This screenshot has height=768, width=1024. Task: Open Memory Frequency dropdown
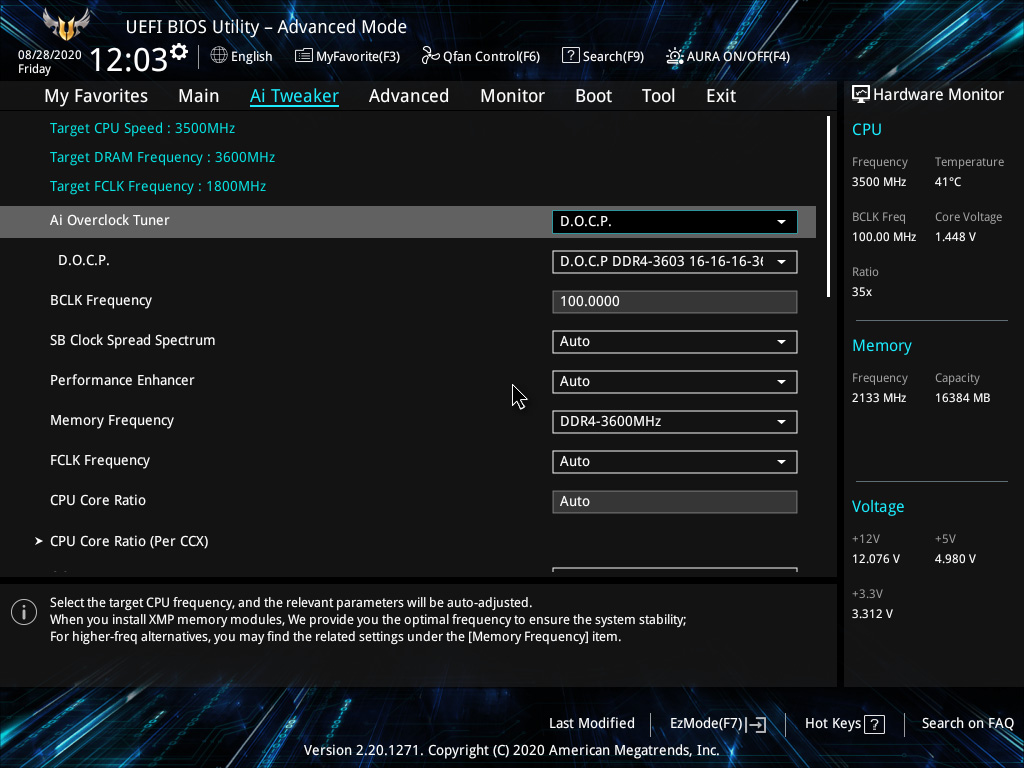tap(675, 422)
